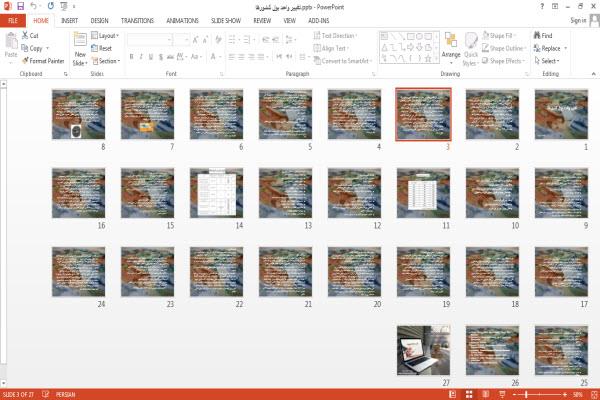Screen dimensions: 600x400
Task: Click Shape Effects button
Action: tap(502, 61)
